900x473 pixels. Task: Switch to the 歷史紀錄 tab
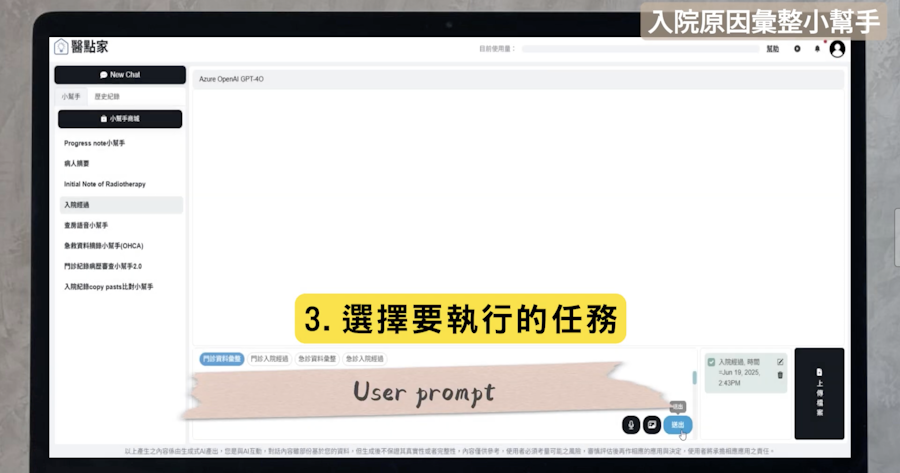(107, 97)
